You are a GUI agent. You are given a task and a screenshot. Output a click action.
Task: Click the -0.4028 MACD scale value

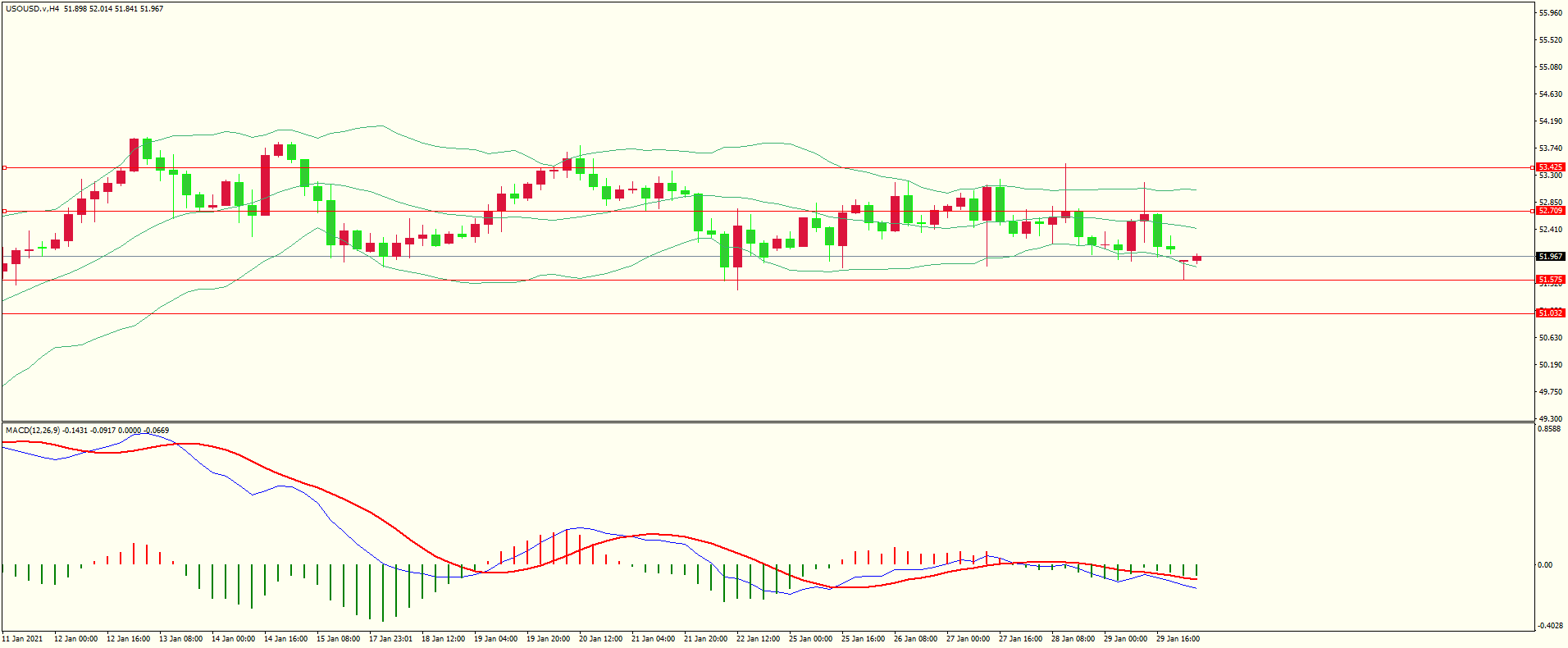[1549, 626]
